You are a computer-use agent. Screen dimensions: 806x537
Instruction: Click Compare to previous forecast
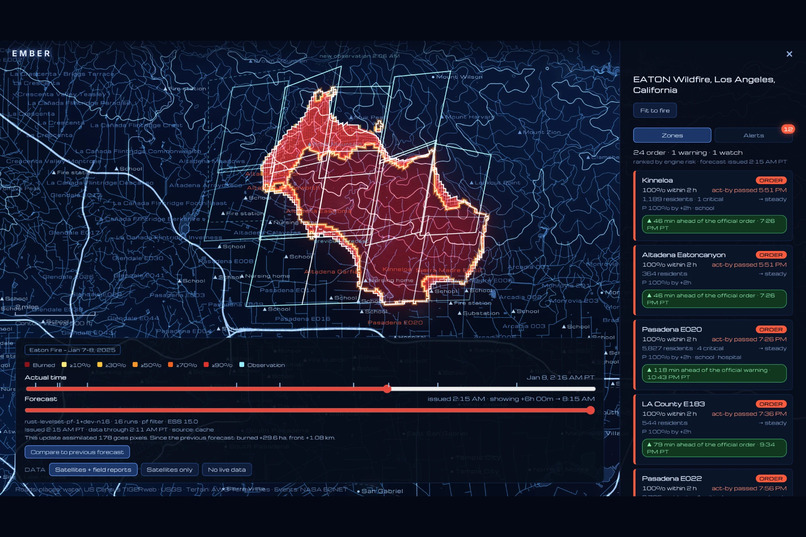click(77, 452)
